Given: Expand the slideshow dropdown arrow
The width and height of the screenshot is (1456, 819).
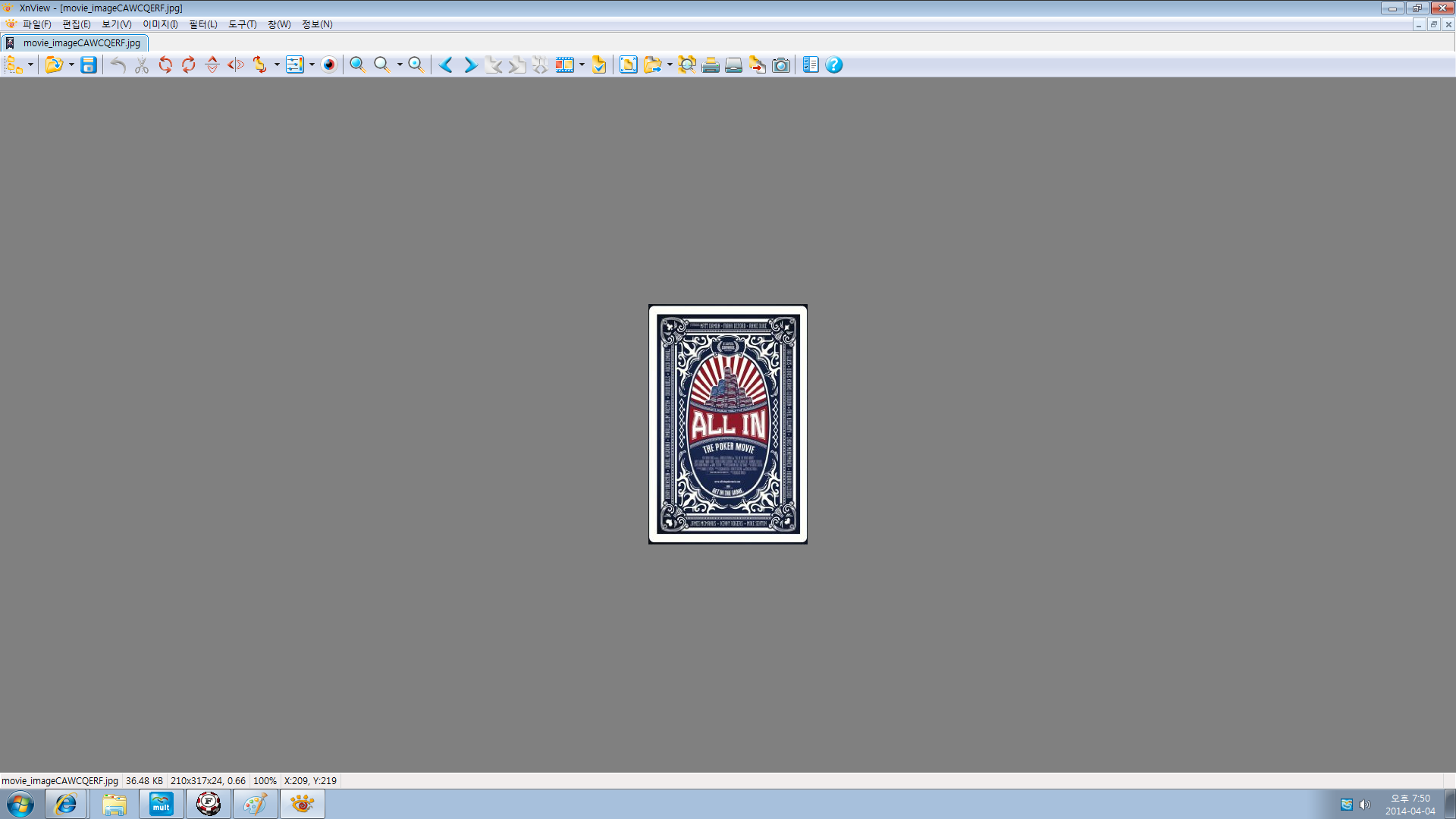Looking at the screenshot, I should 582,65.
